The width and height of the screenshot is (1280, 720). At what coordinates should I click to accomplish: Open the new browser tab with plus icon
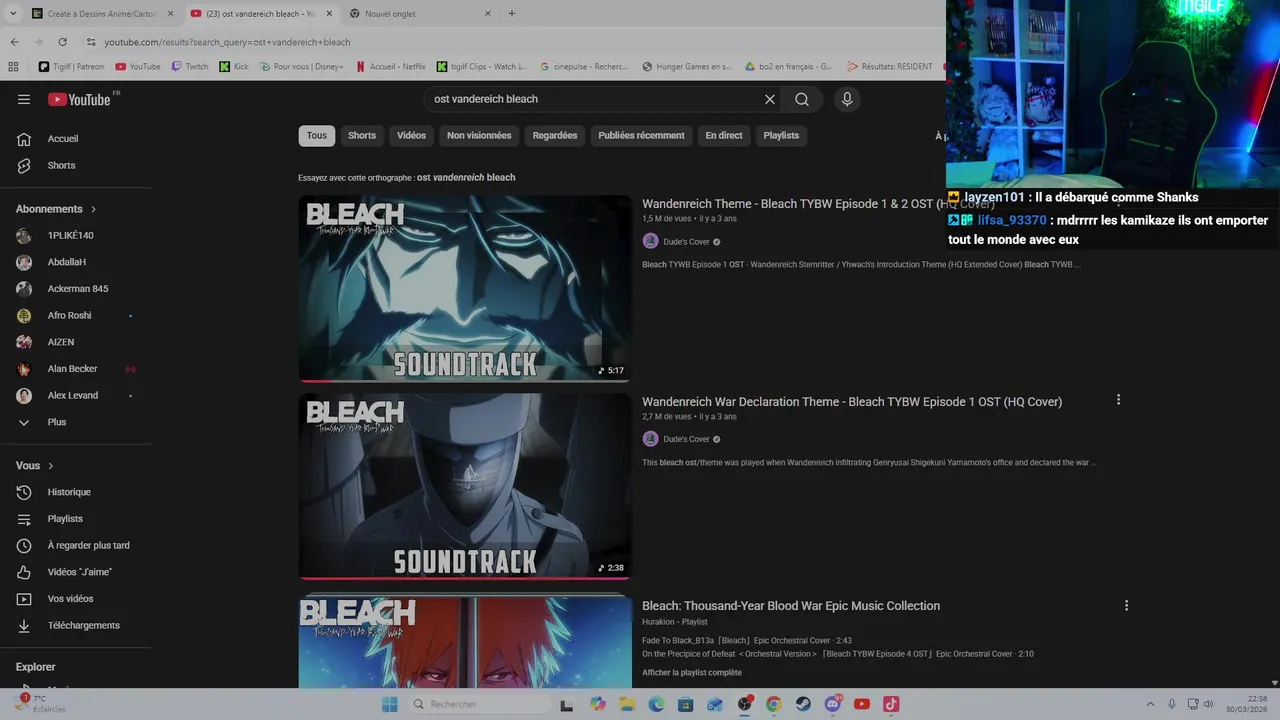[512, 14]
